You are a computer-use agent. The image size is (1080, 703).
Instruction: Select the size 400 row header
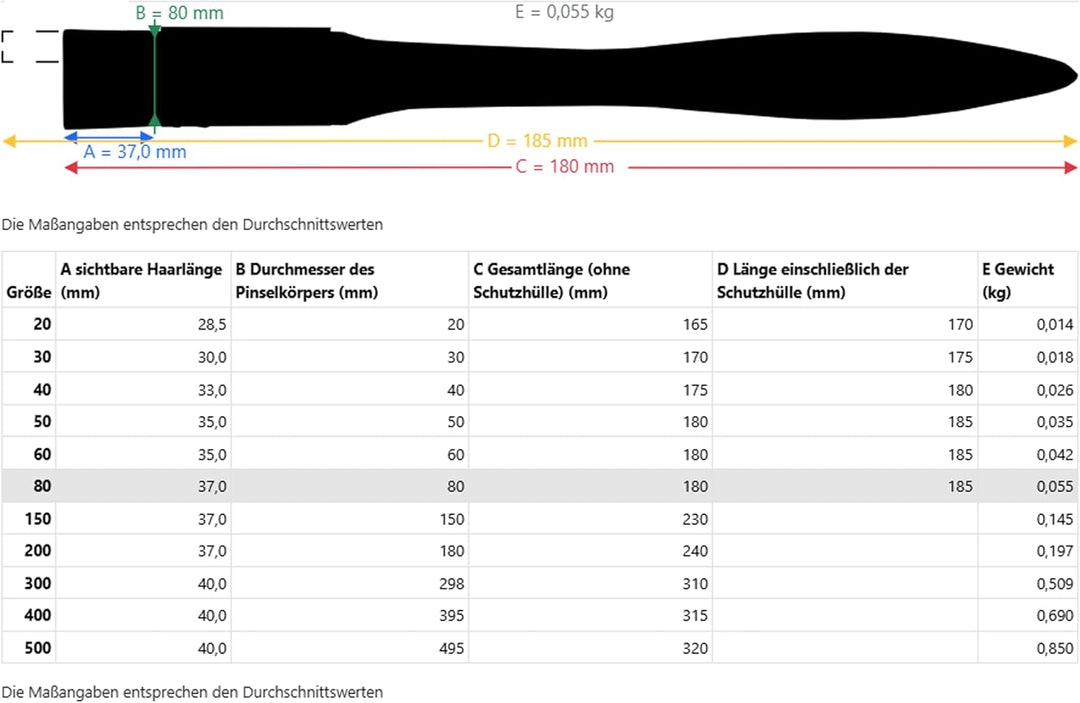tap(29, 616)
